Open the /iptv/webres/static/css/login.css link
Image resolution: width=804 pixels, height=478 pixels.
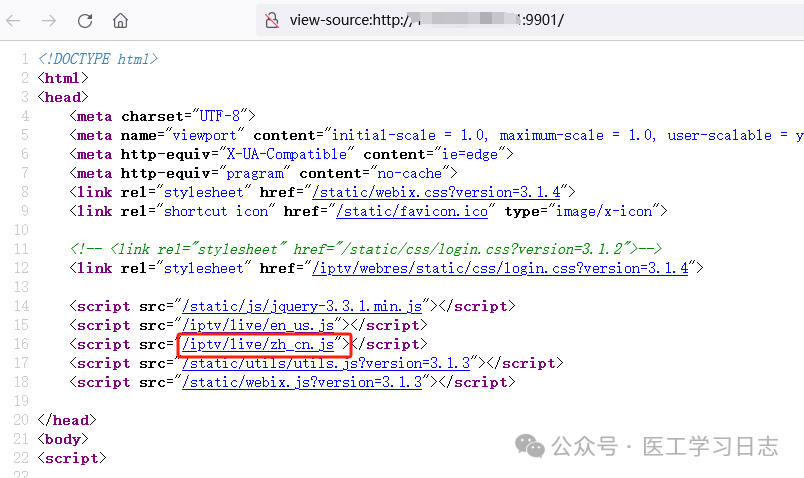tap(500, 268)
